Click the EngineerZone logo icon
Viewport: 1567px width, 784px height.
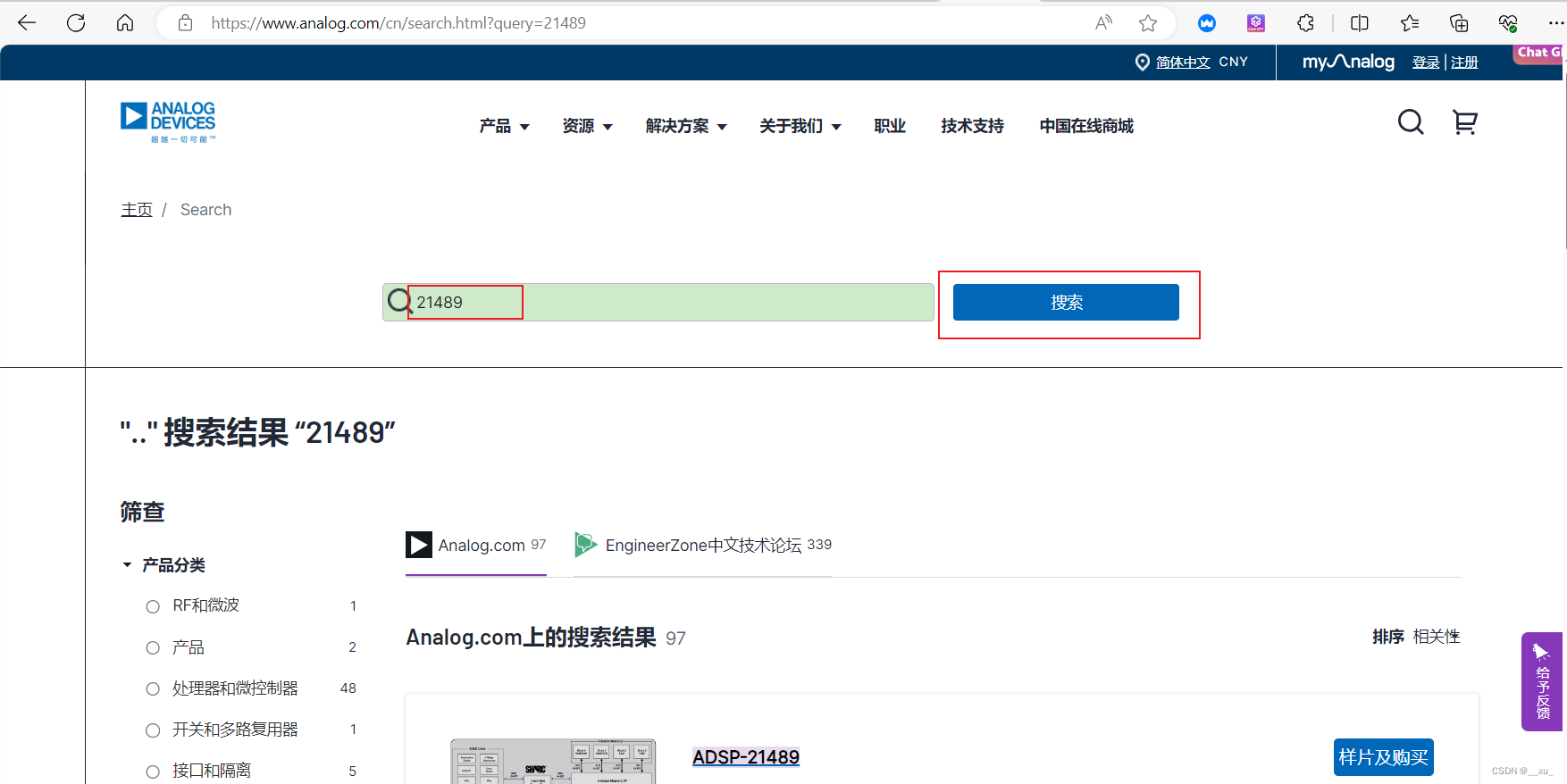[x=585, y=545]
